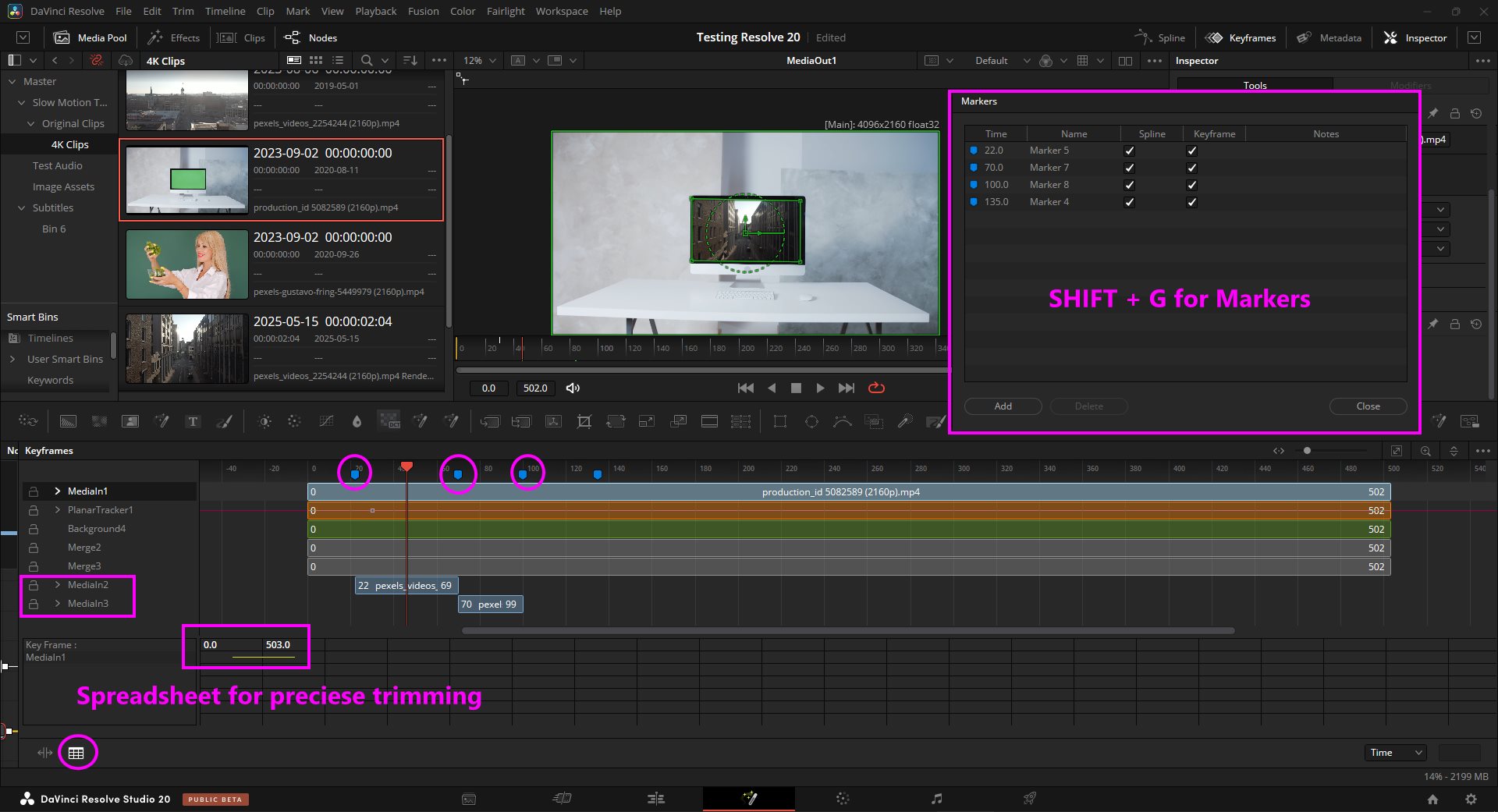
Task: Switch to the Media page
Action: pyautogui.click(x=469, y=799)
